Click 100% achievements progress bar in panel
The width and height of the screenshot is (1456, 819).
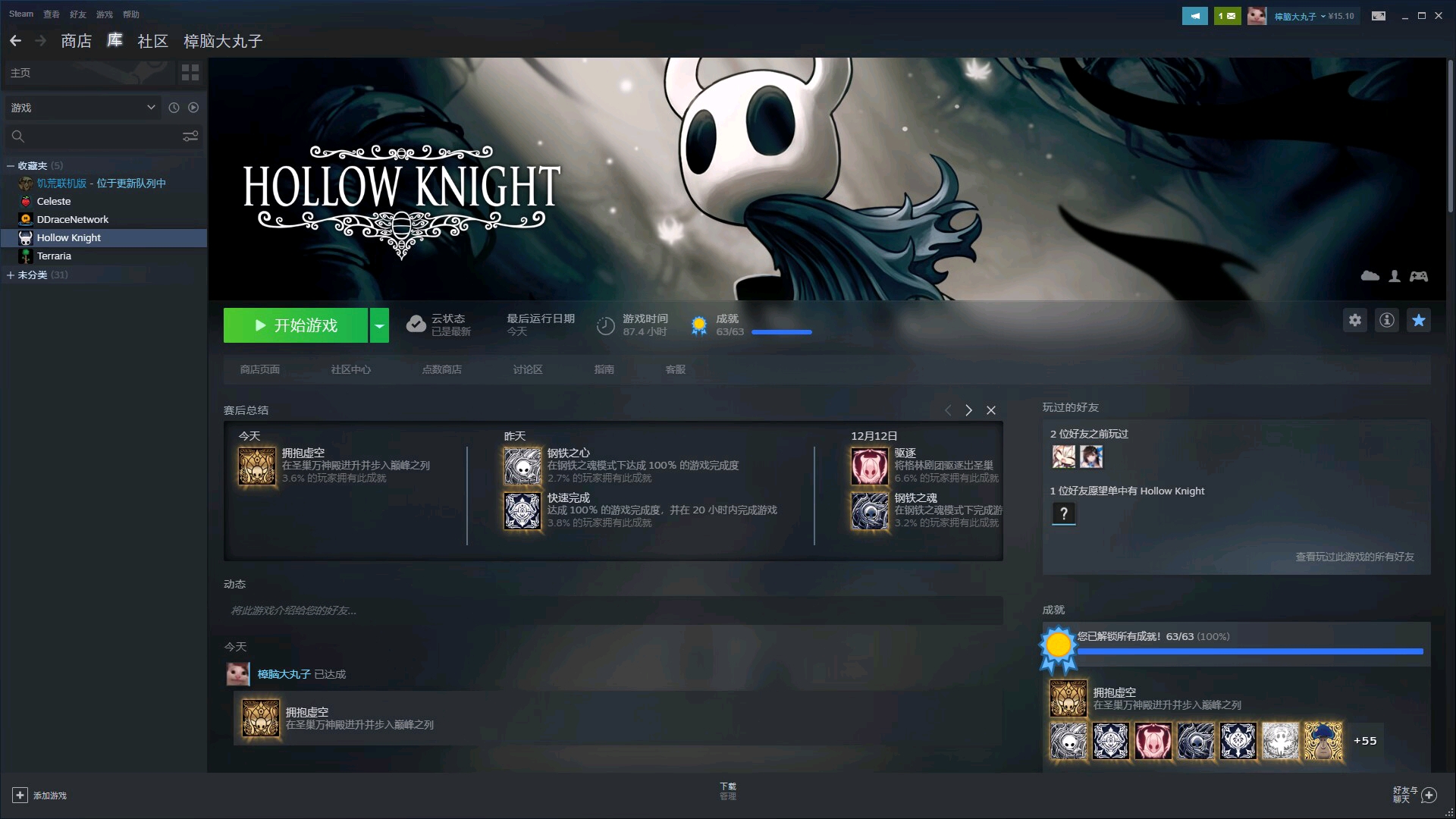(x=1250, y=651)
